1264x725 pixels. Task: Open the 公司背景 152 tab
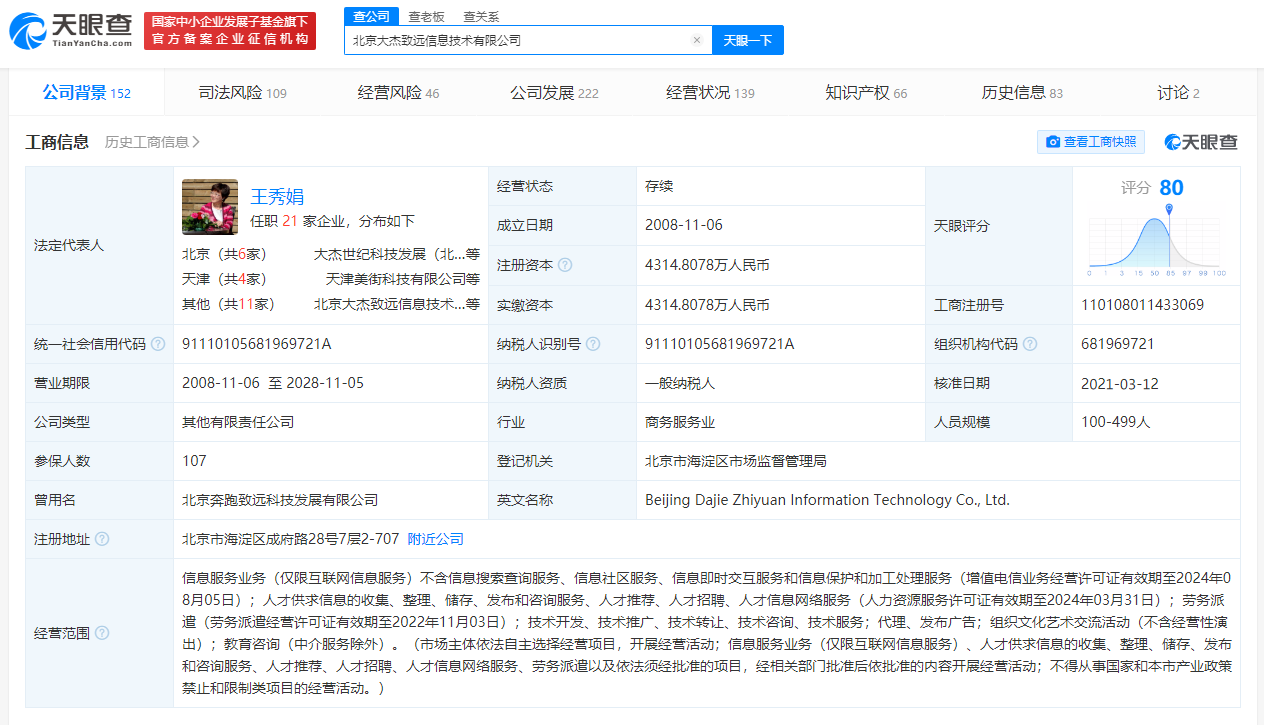[87, 93]
